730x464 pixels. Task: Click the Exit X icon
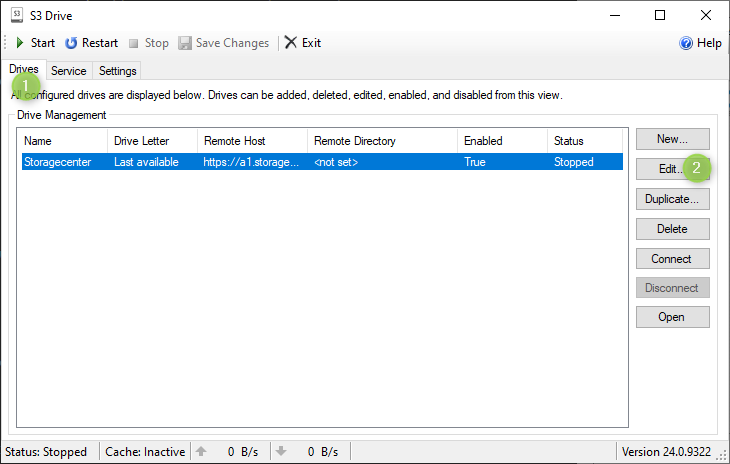291,42
